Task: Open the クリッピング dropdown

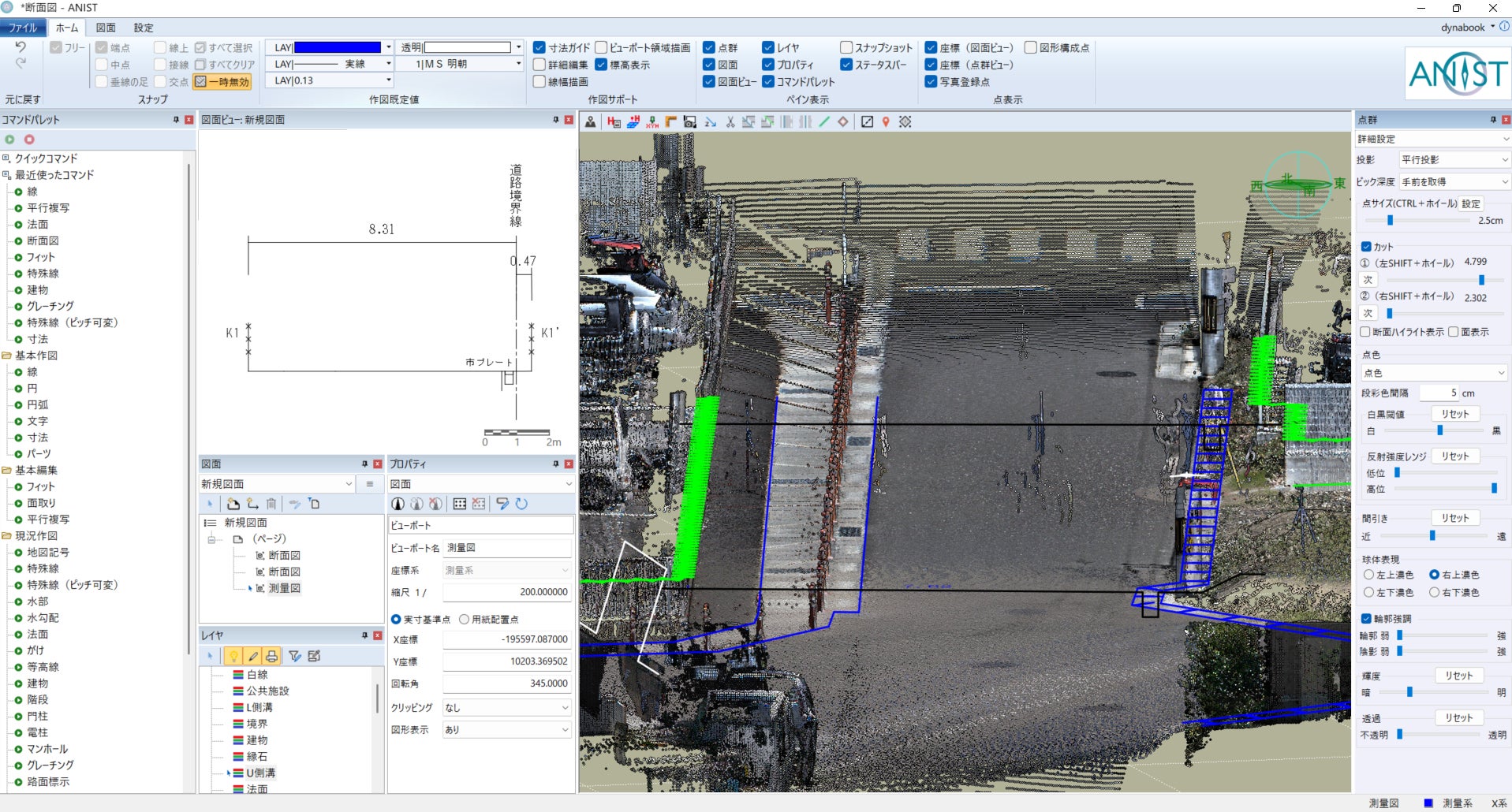Action: pyautogui.click(x=506, y=708)
